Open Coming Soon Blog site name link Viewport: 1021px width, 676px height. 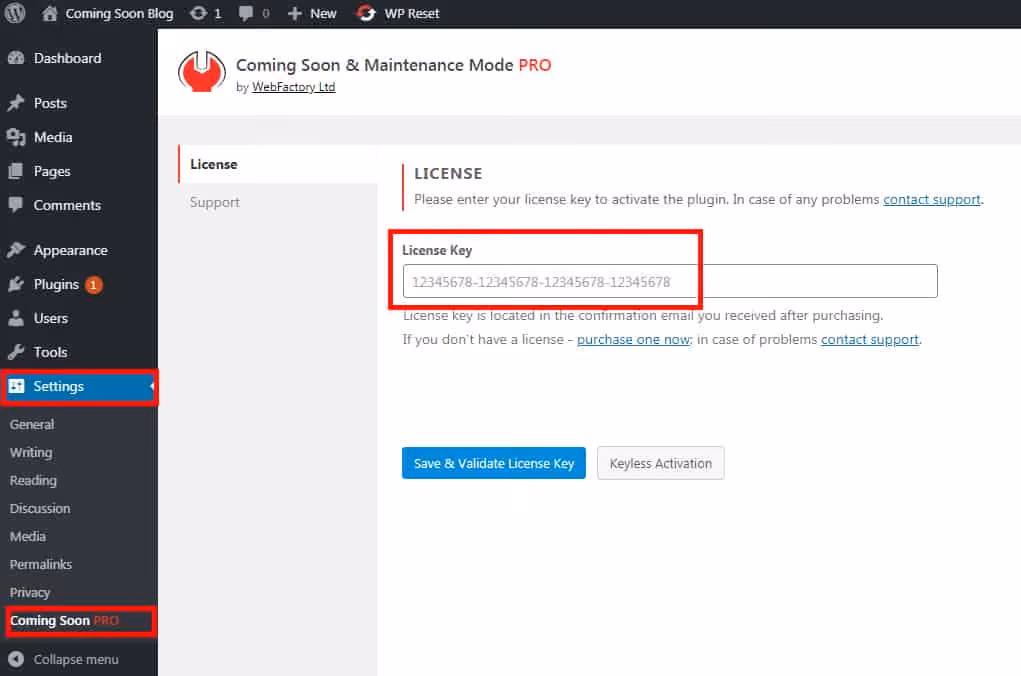[119, 13]
